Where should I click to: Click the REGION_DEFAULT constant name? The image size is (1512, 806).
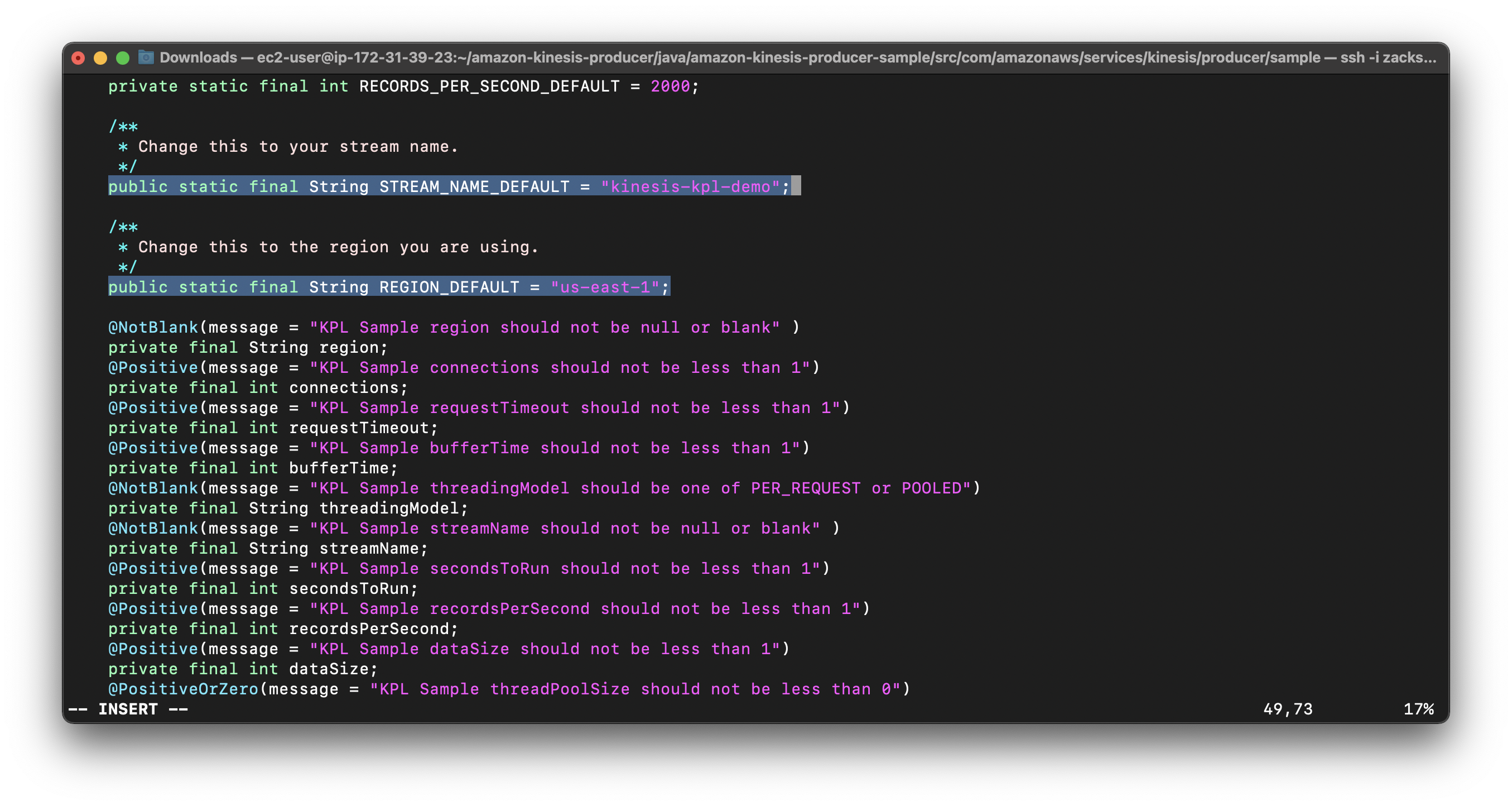pyautogui.click(x=449, y=287)
